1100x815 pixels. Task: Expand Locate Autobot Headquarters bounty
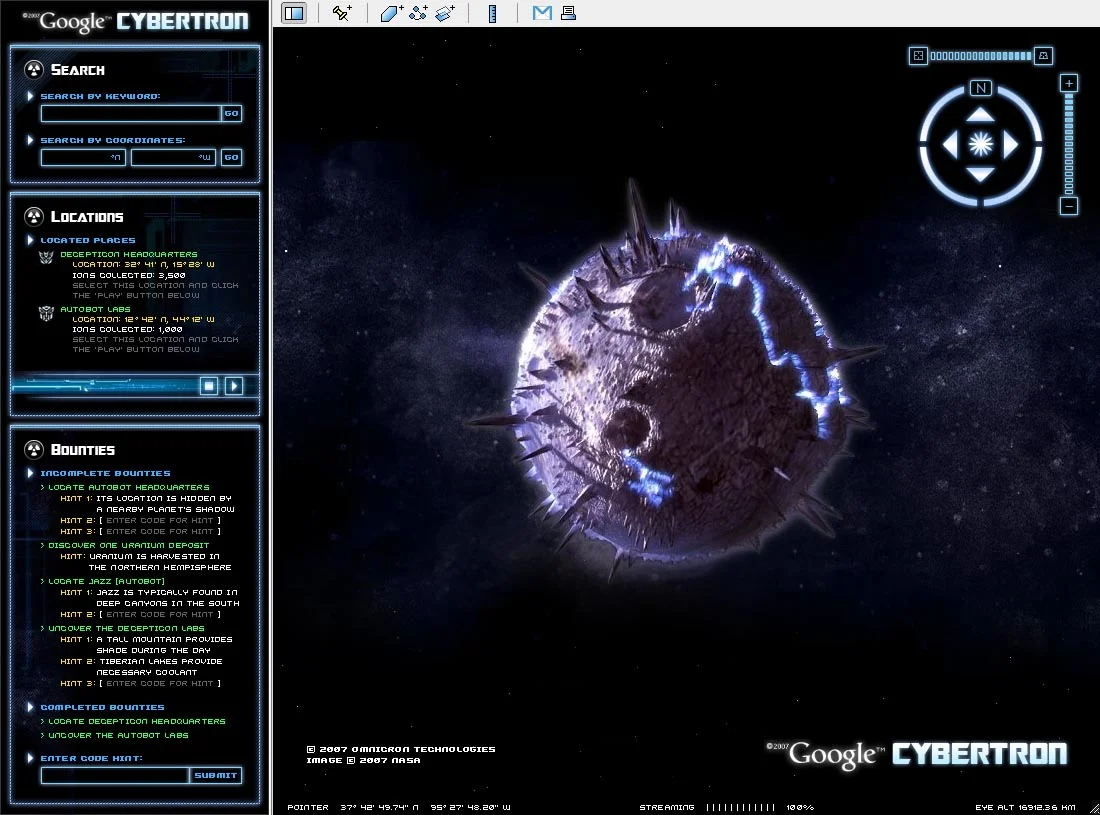[125, 487]
